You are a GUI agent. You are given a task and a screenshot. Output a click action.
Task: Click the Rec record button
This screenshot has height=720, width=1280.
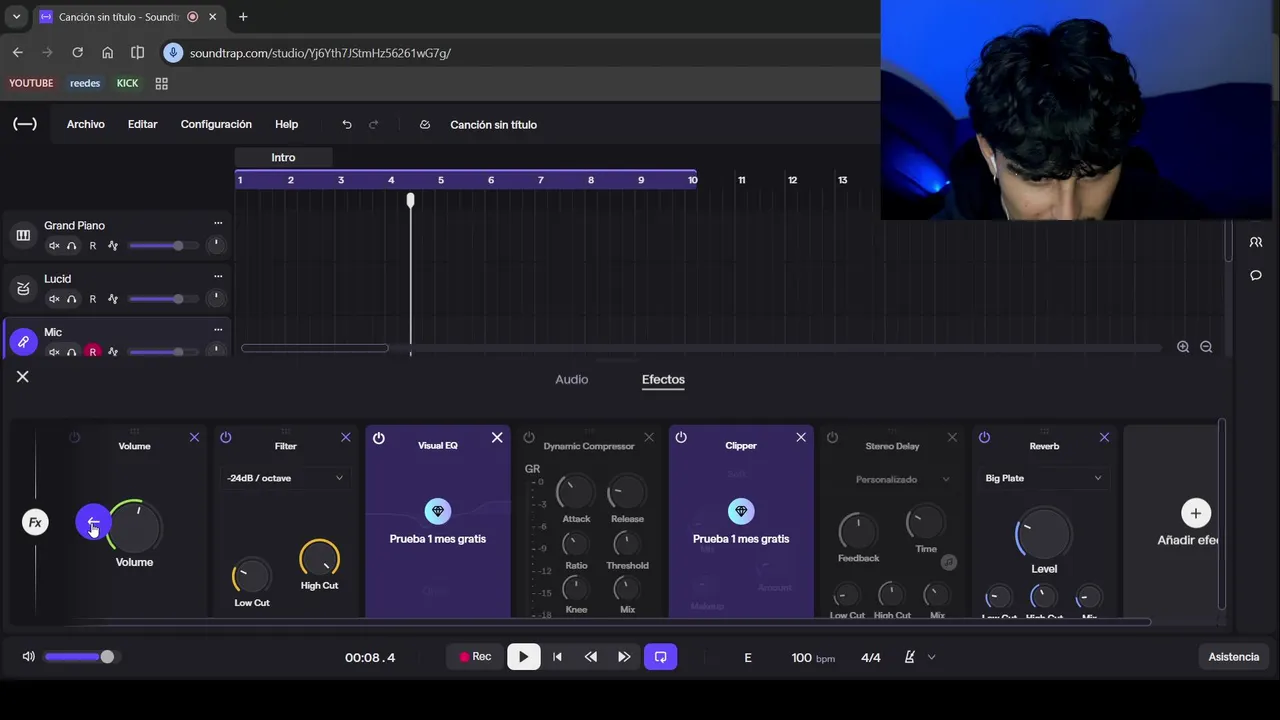click(475, 657)
